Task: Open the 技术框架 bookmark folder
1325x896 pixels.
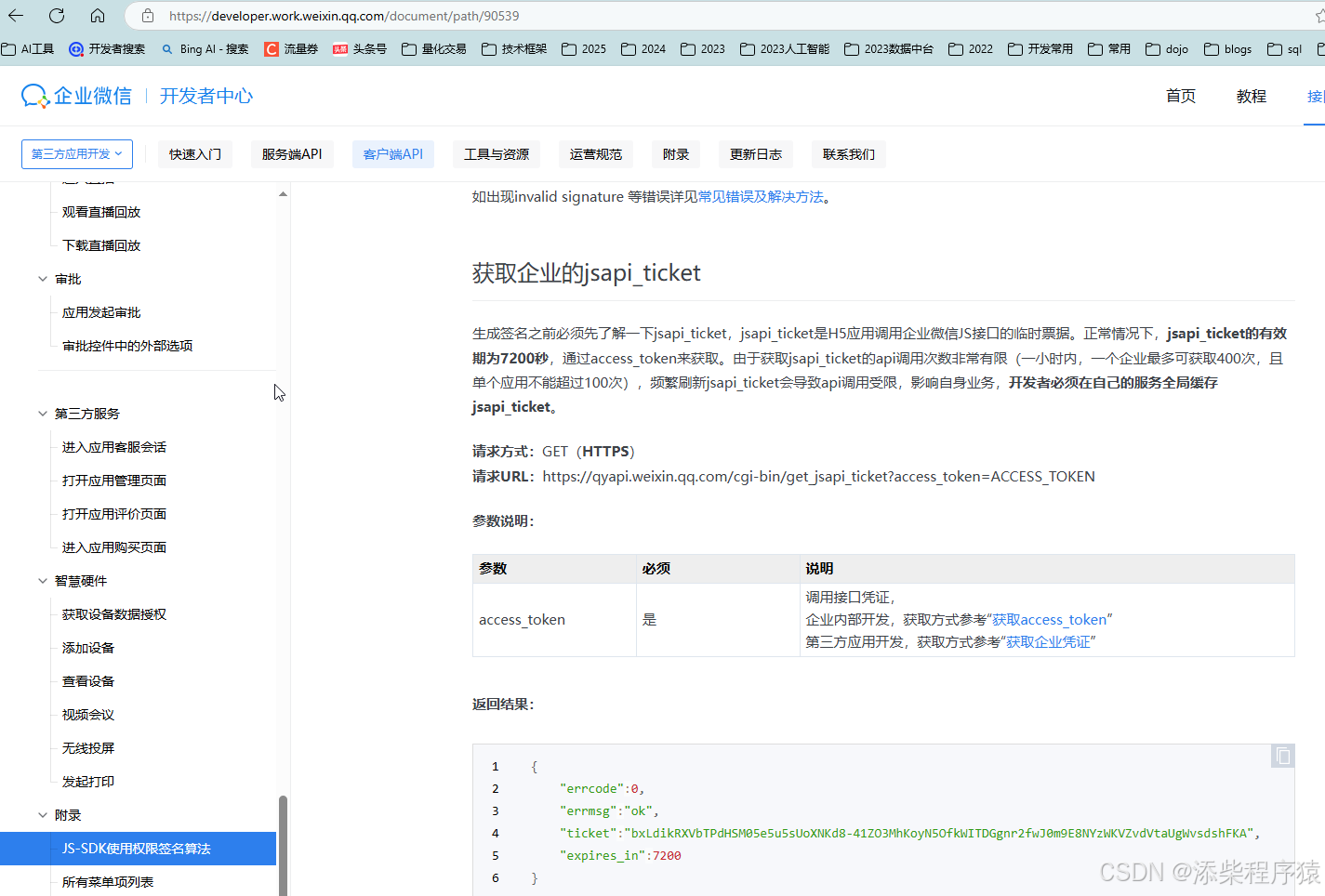Action: tap(514, 49)
